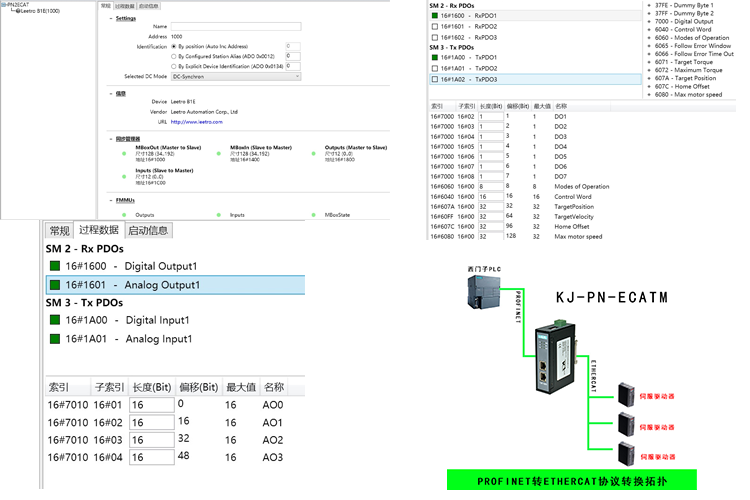The image size is (750, 500).
Task: Open the Selected DC Mode dropdown
Action: [x=236, y=77]
